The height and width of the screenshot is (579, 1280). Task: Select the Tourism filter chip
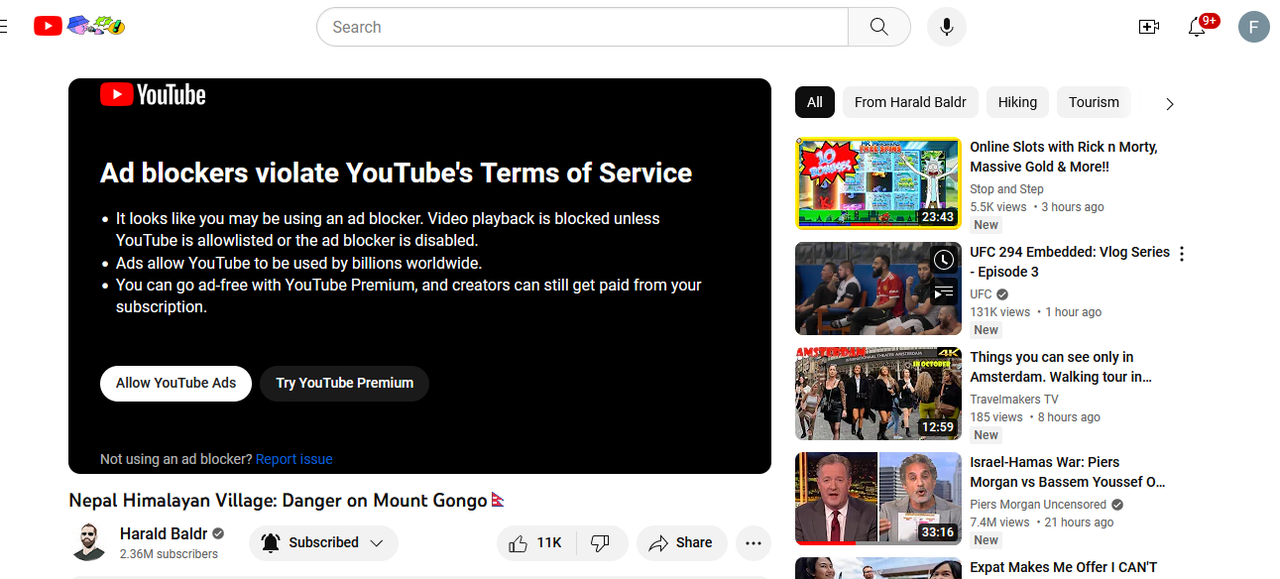1094,102
